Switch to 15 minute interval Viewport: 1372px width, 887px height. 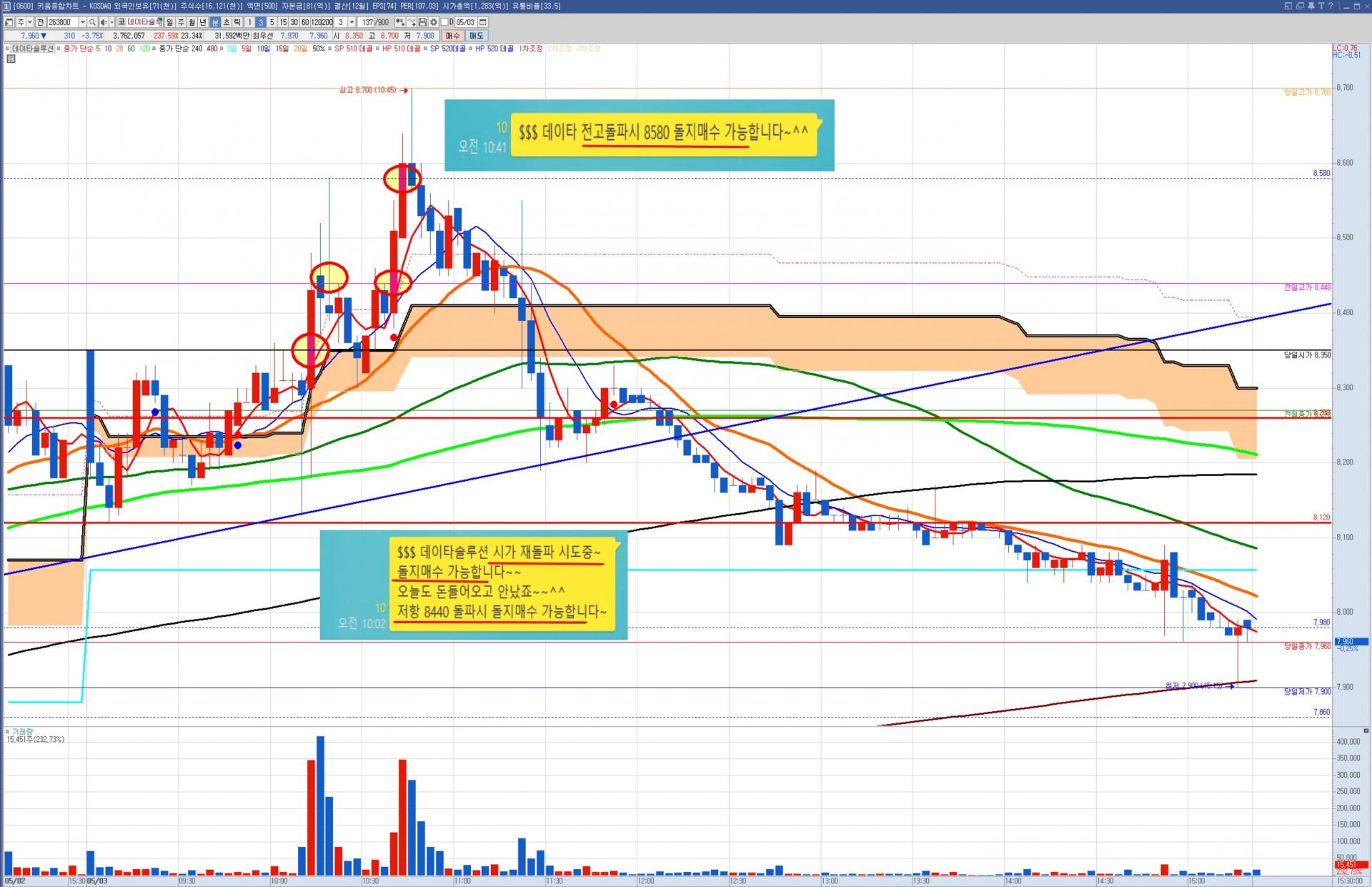coord(283,22)
